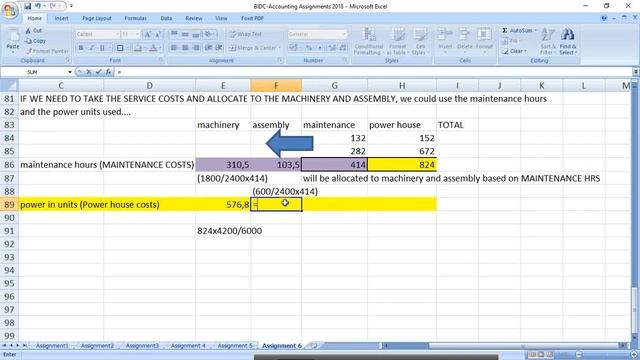Image resolution: width=640 pixels, height=360 pixels.
Task: Select column H header
Action: (x=402, y=85)
